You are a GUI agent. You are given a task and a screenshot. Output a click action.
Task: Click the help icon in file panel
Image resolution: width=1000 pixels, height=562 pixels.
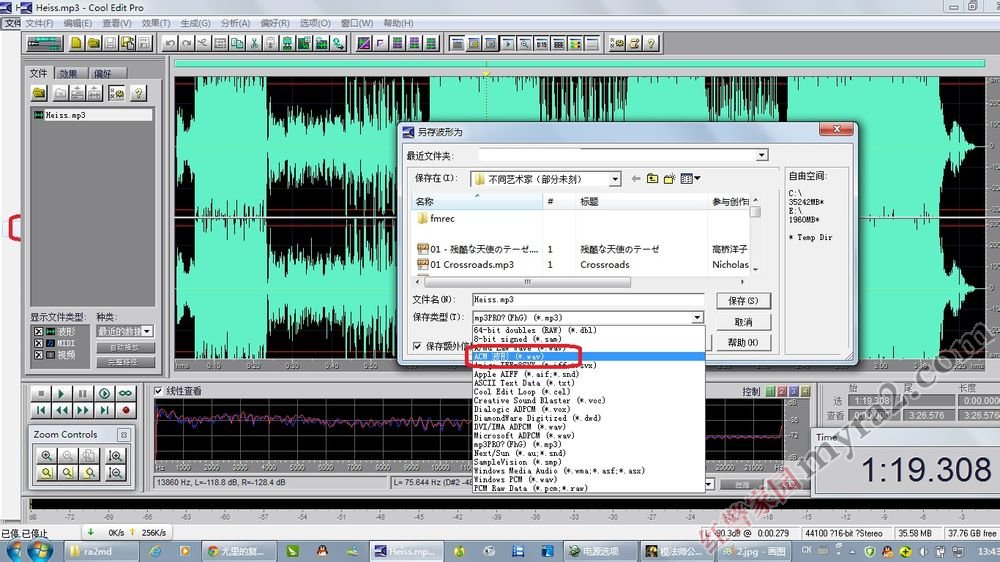[138, 93]
